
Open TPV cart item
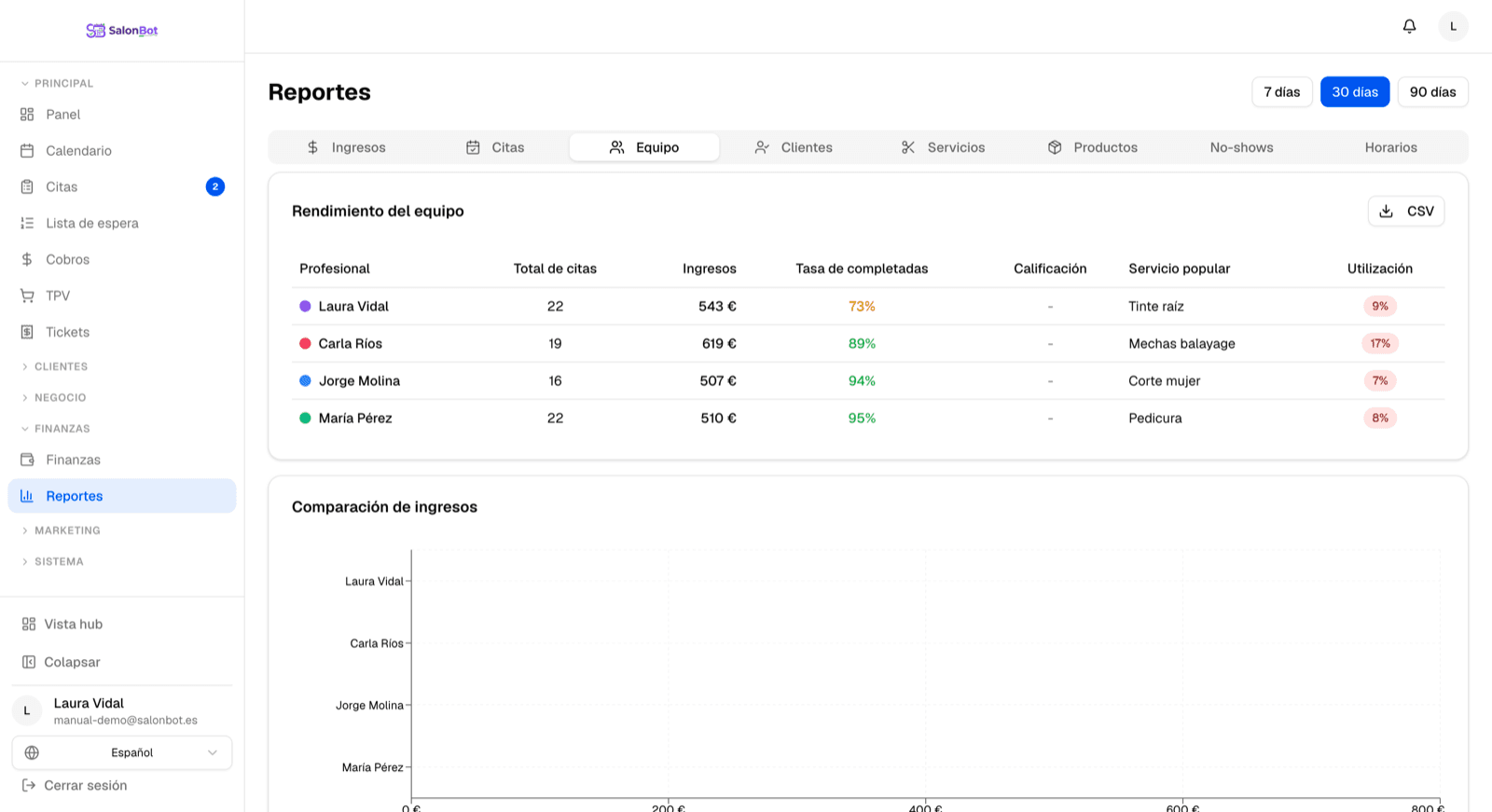pos(122,296)
